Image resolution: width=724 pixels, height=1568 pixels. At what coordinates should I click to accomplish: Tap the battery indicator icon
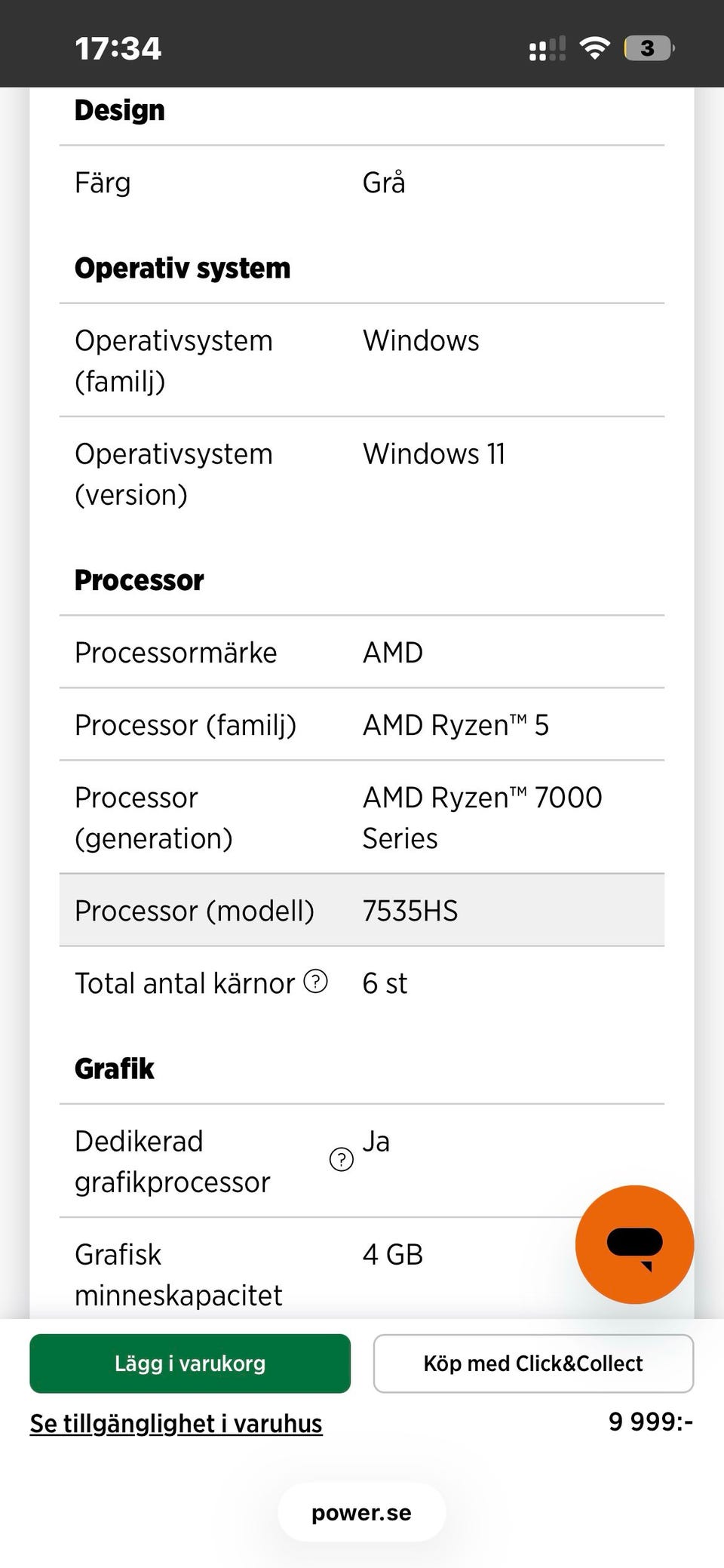coord(649,48)
